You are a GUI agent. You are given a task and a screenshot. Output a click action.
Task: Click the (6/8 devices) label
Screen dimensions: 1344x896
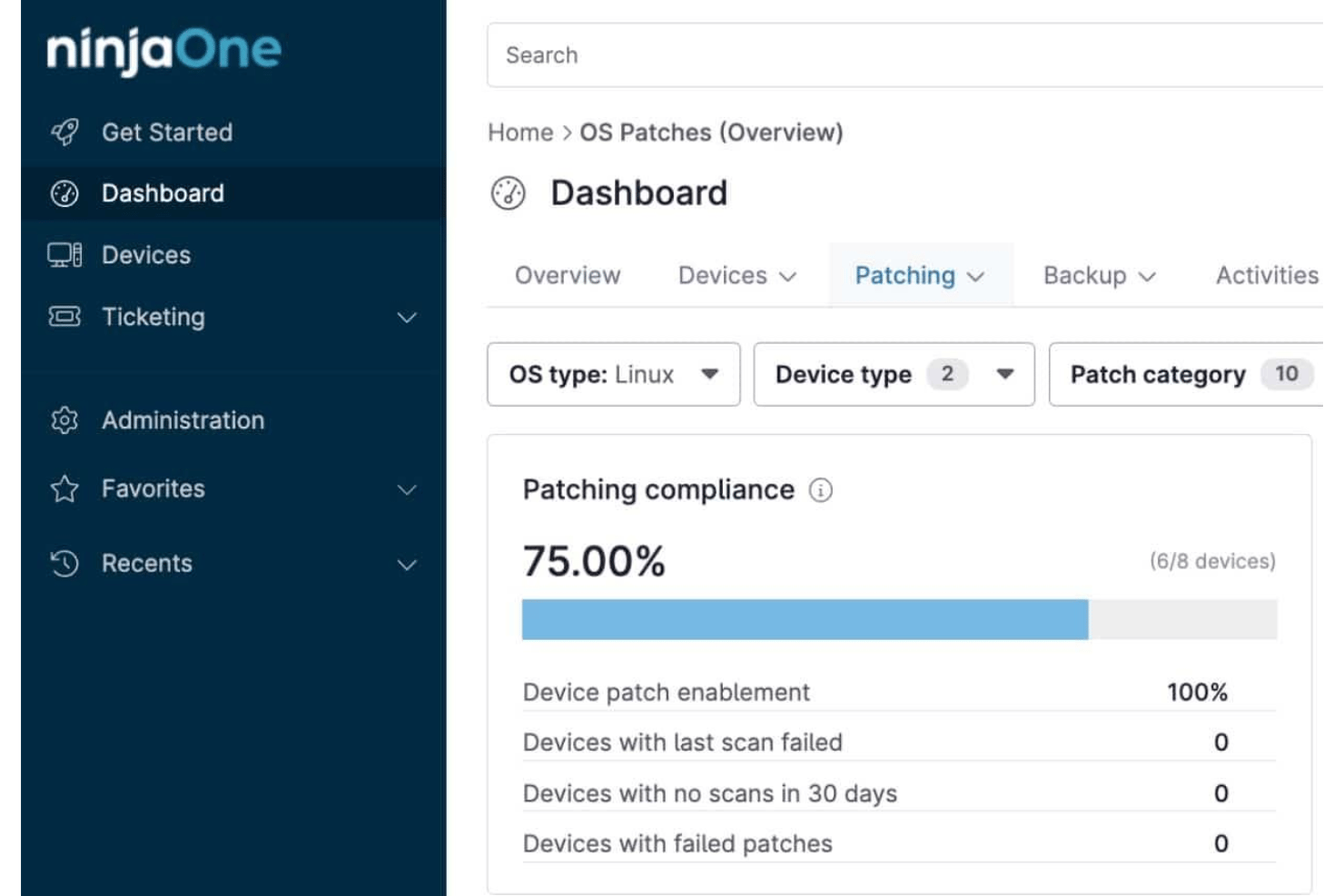1212,561
